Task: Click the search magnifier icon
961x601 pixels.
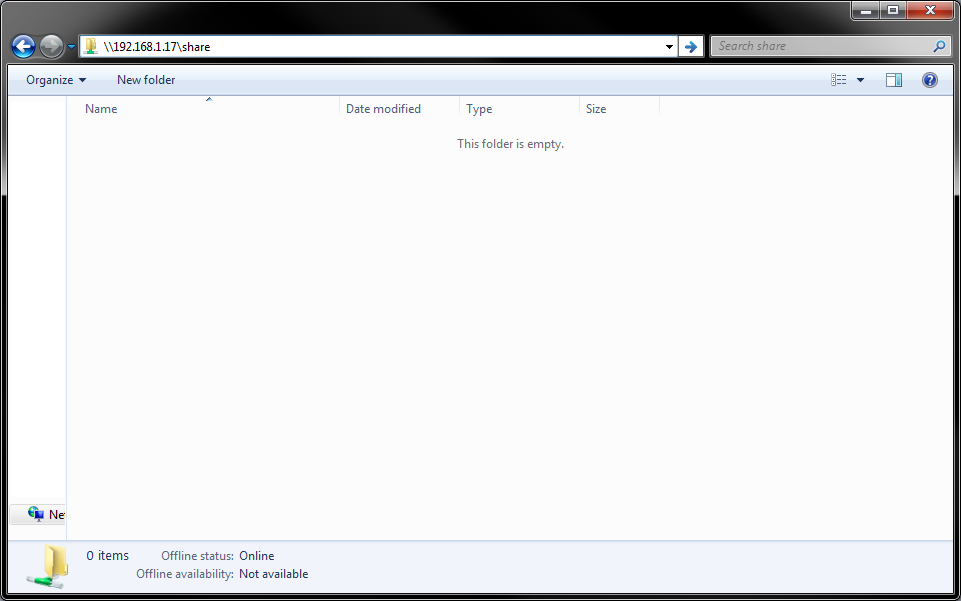Action: pos(939,46)
